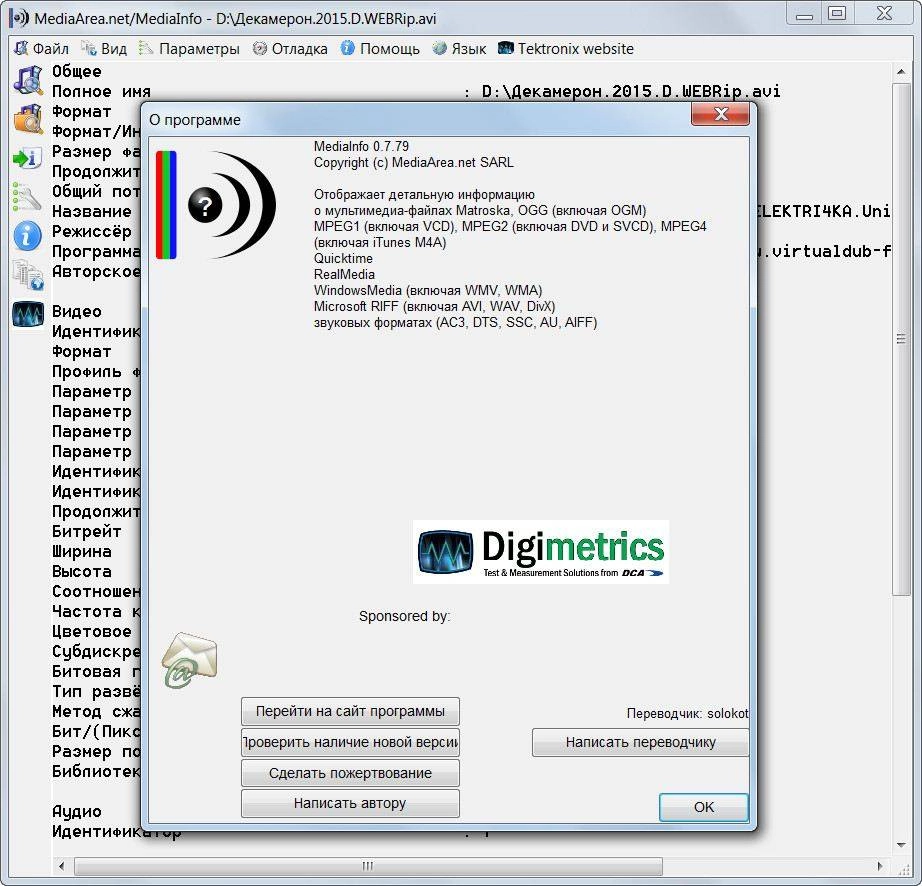
Task: Minimize the MediaInfo main window
Action: tap(804, 13)
